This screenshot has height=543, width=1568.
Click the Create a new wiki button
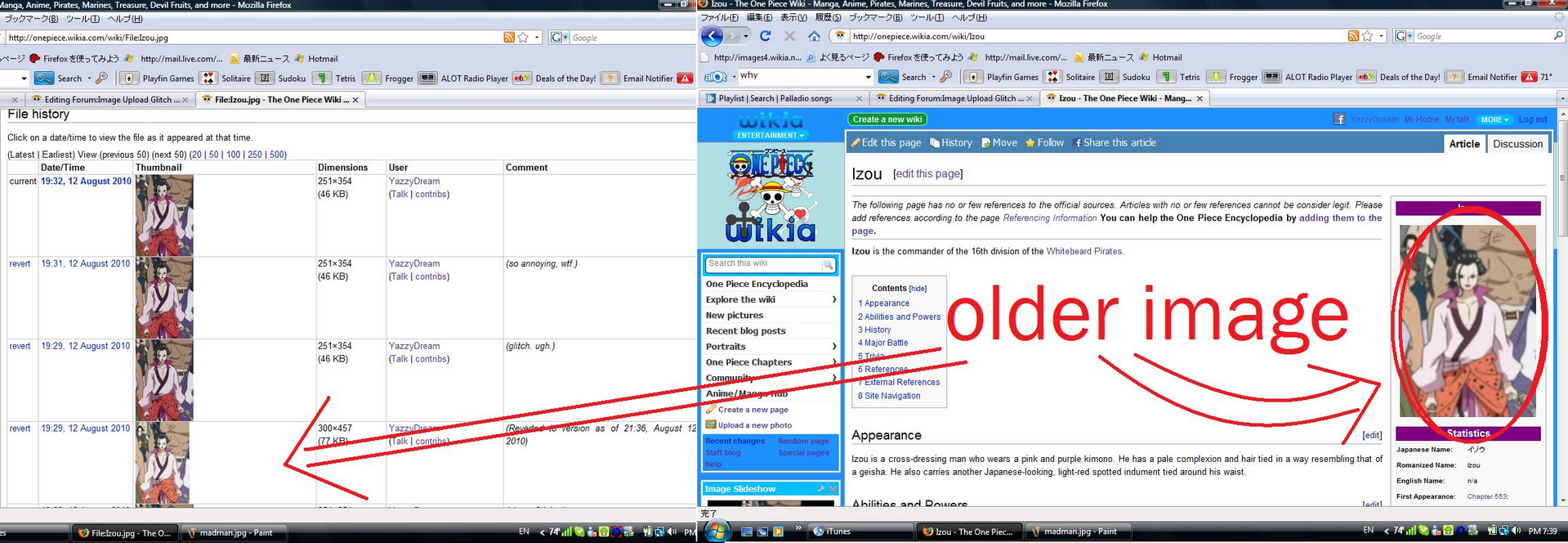coord(887,119)
